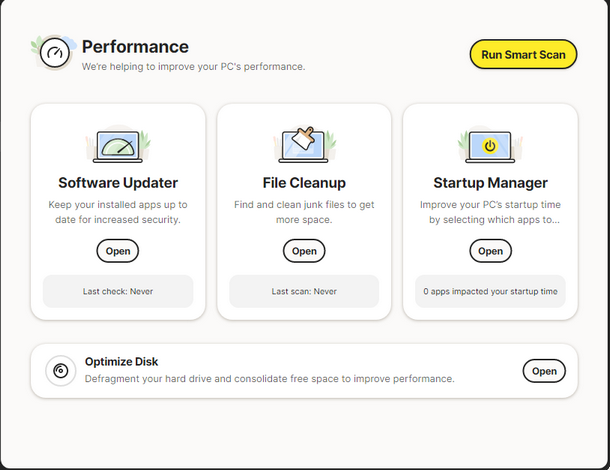Select the Software Updater heading

pos(118,183)
